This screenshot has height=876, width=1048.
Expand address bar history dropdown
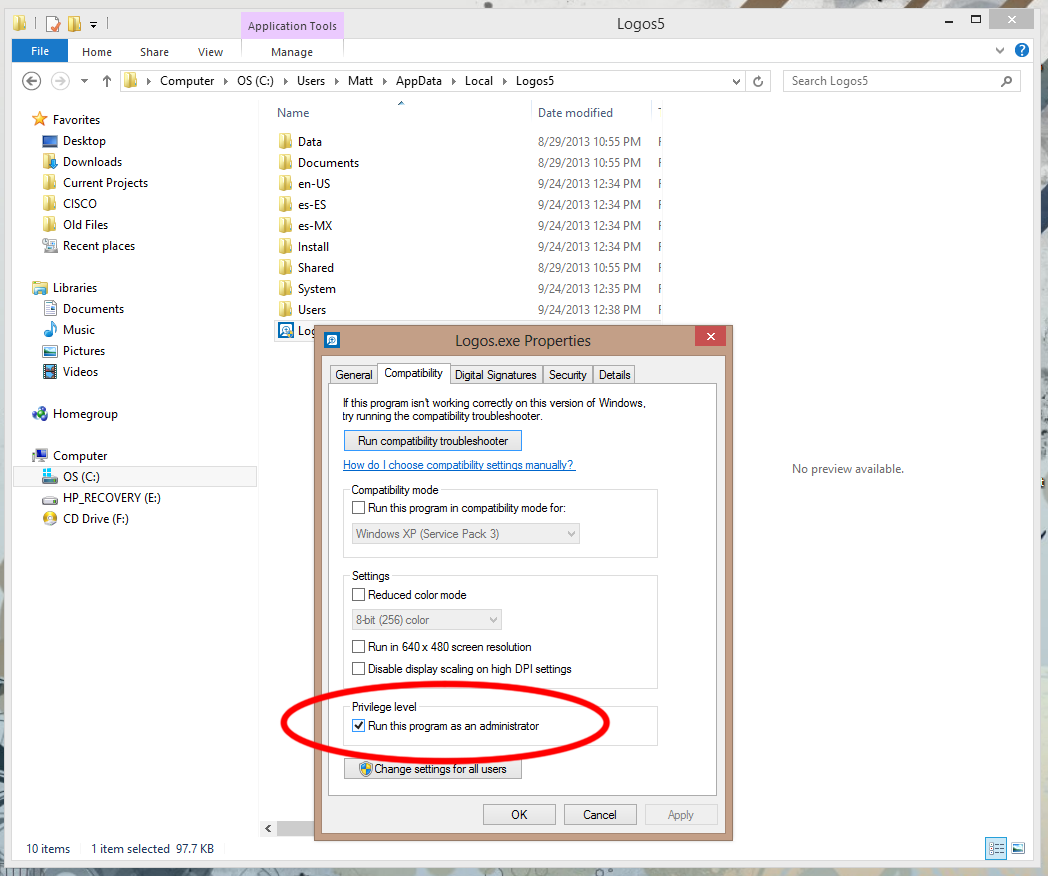(x=736, y=82)
